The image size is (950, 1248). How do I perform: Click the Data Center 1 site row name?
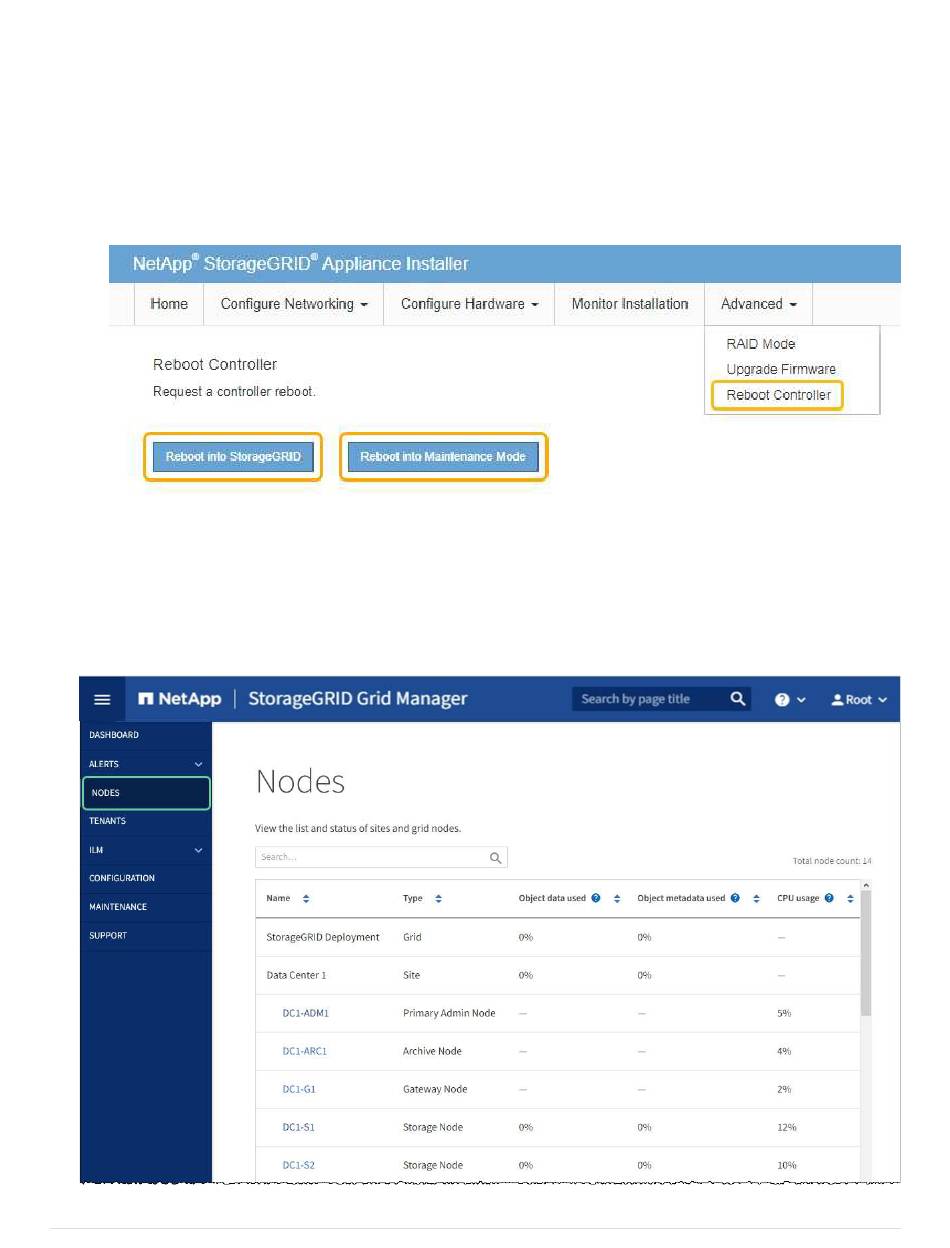pos(296,975)
